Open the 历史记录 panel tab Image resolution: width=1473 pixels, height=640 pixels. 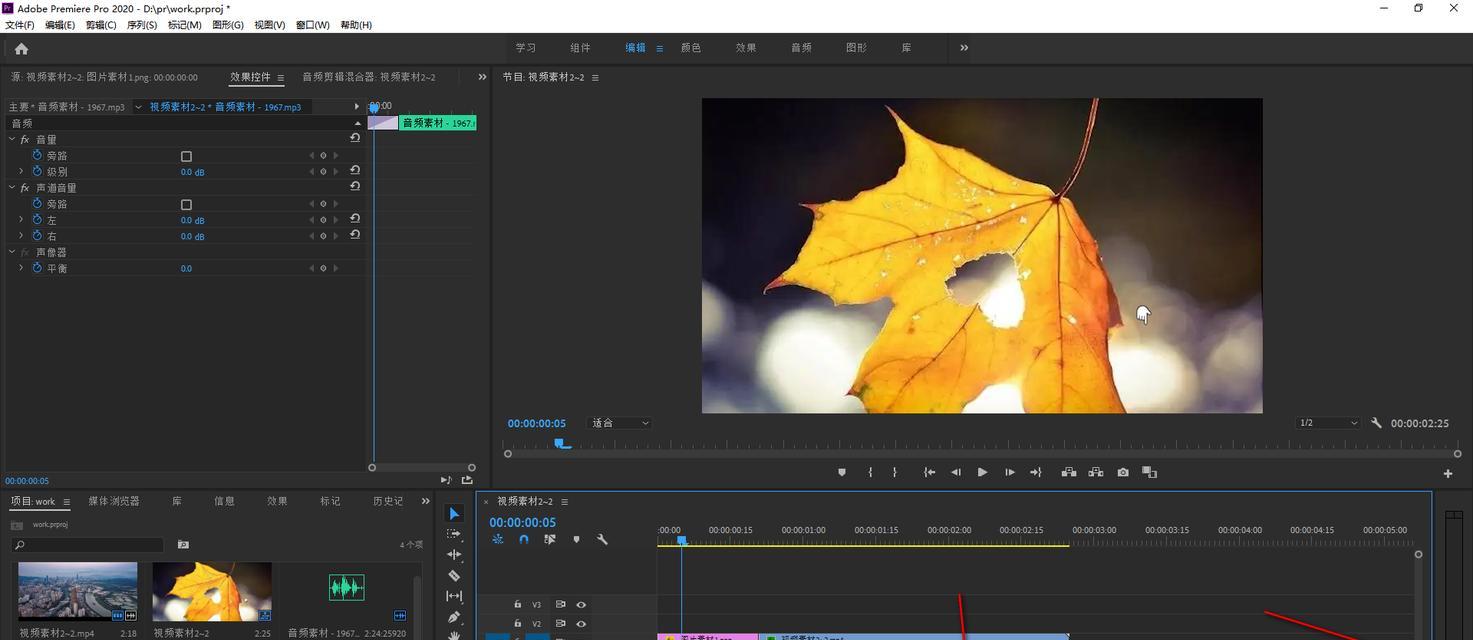pos(388,501)
